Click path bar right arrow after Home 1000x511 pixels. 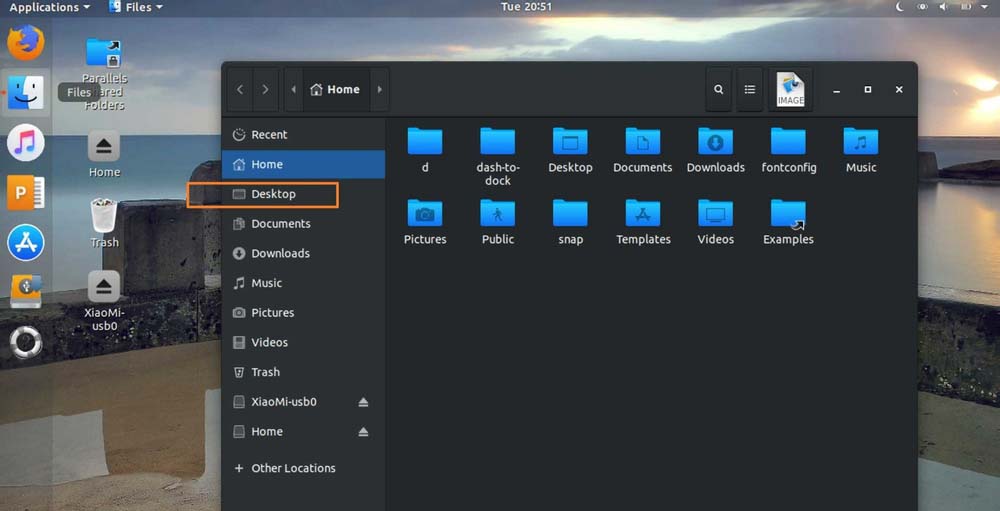379,90
